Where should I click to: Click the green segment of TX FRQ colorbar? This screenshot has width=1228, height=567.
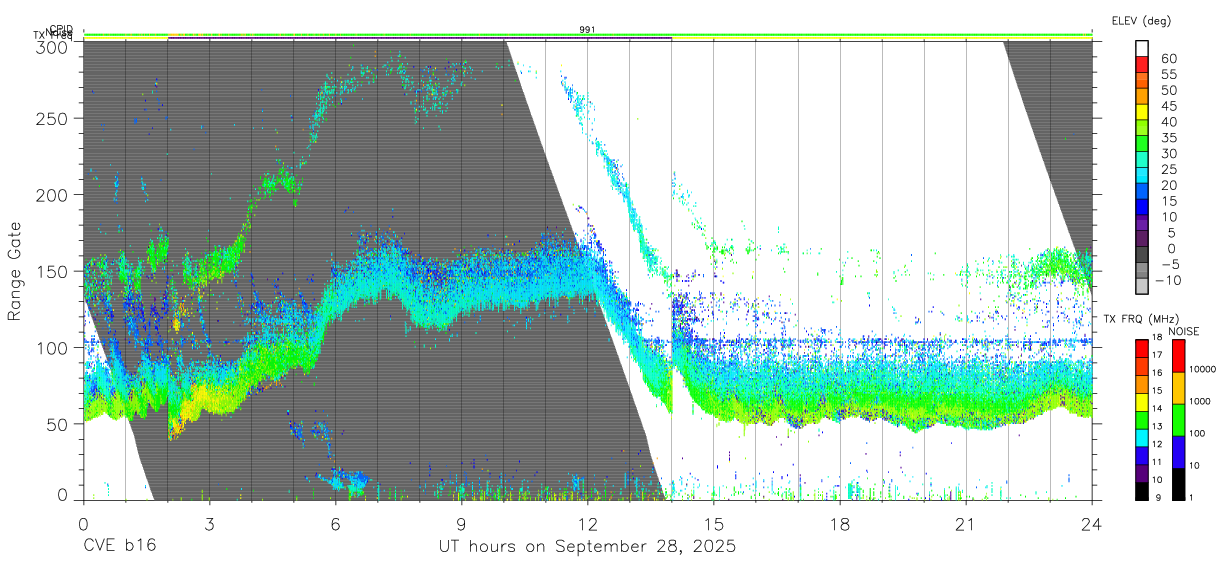click(1142, 419)
